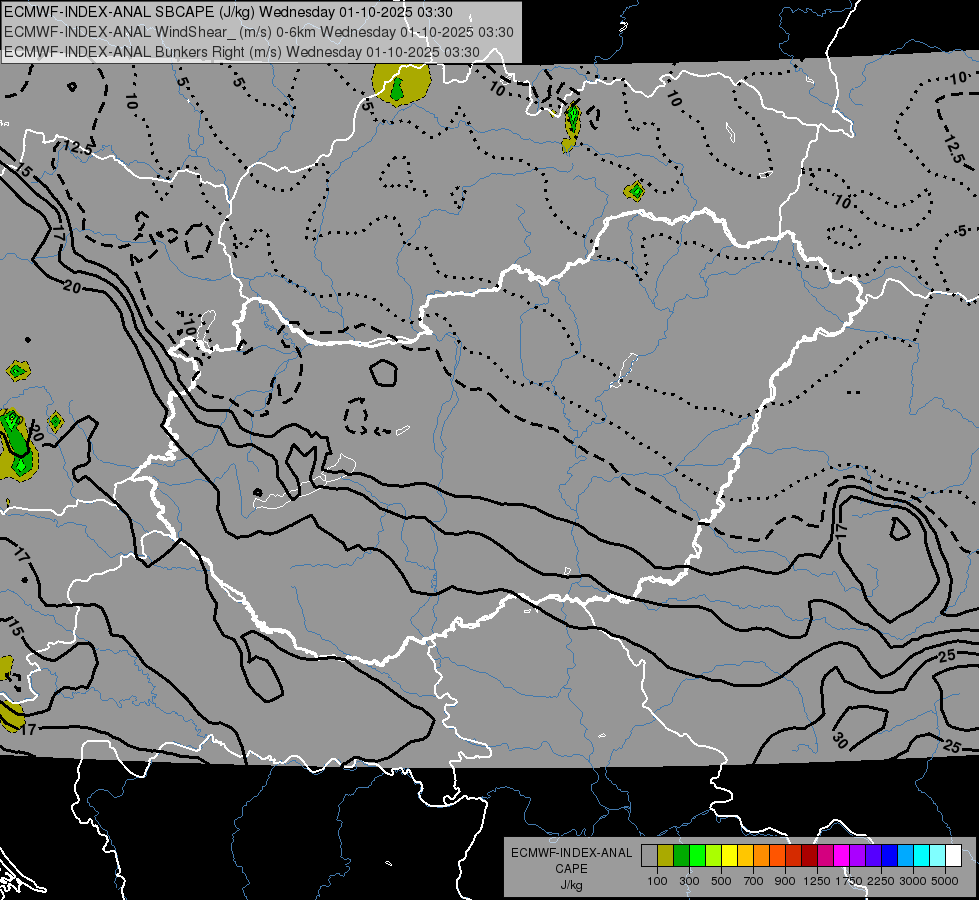Select the pure yellow legend swatch

coord(729,856)
